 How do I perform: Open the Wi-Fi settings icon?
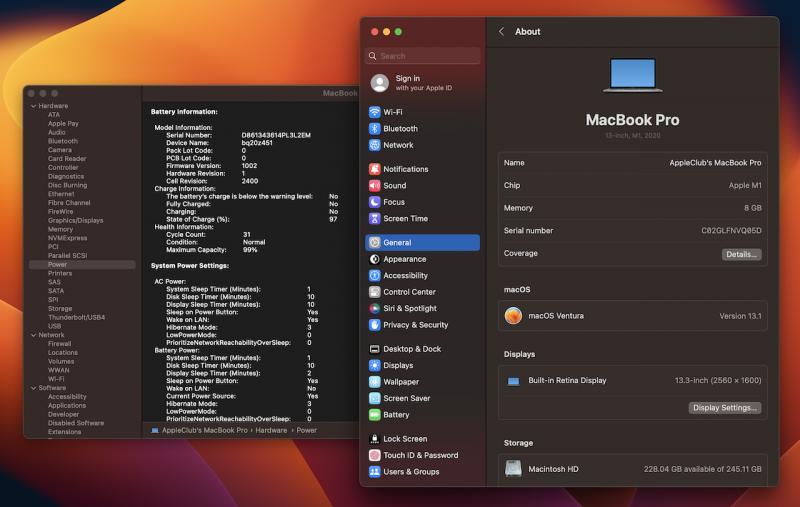(x=374, y=112)
